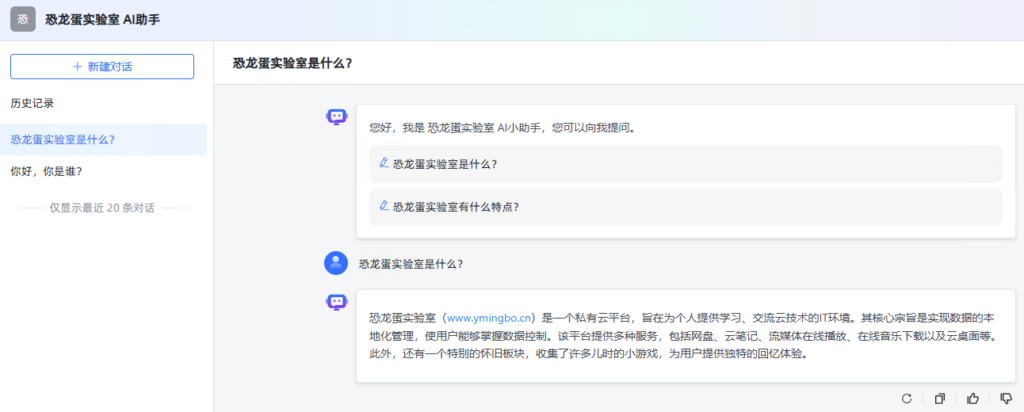The image size is (1024, 412).
Task: Dislike the answer with thumbs-down icon
Action: click(x=1006, y=398)
